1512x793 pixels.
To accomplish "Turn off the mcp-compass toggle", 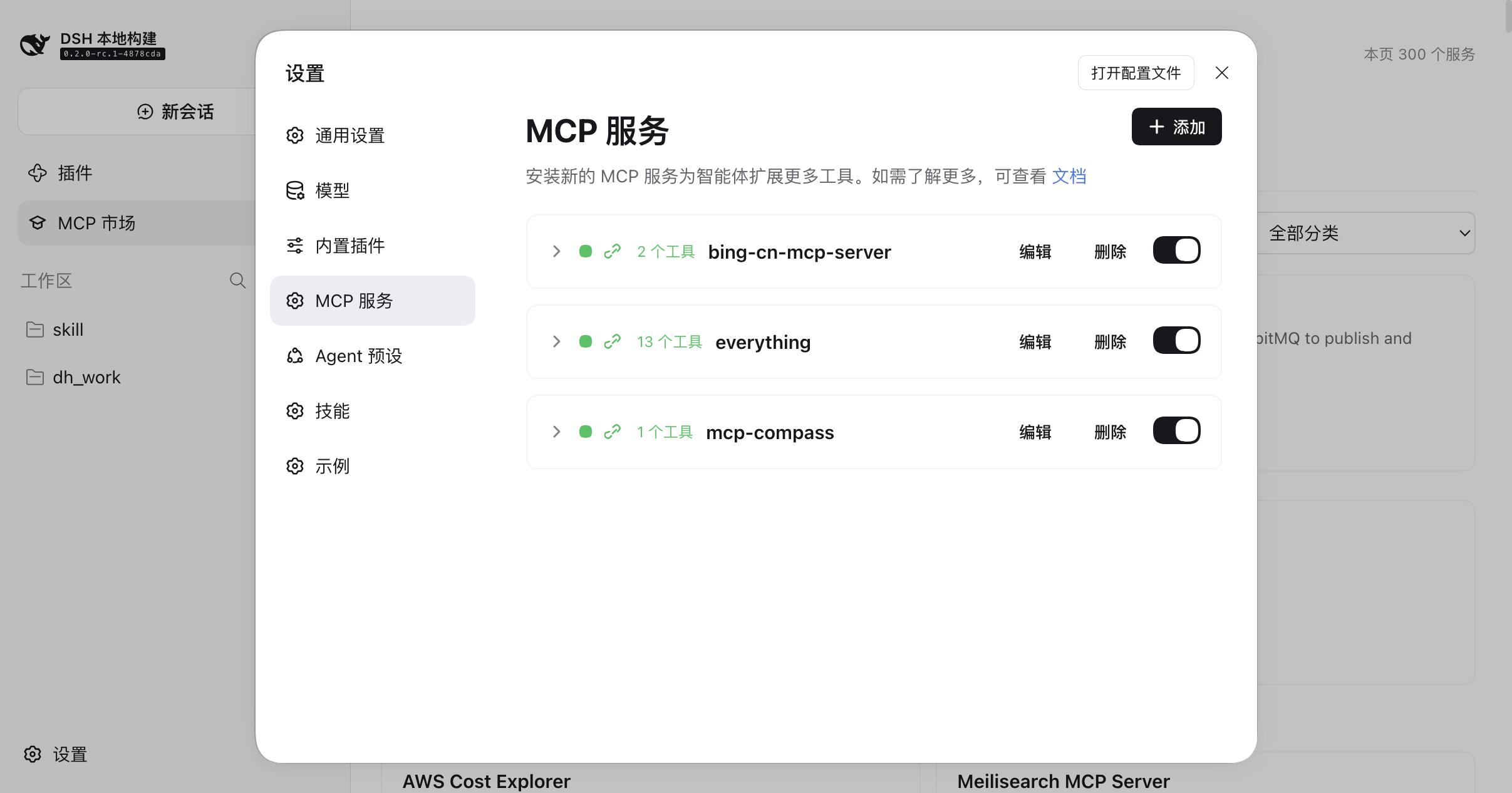I will [1177, 430].
